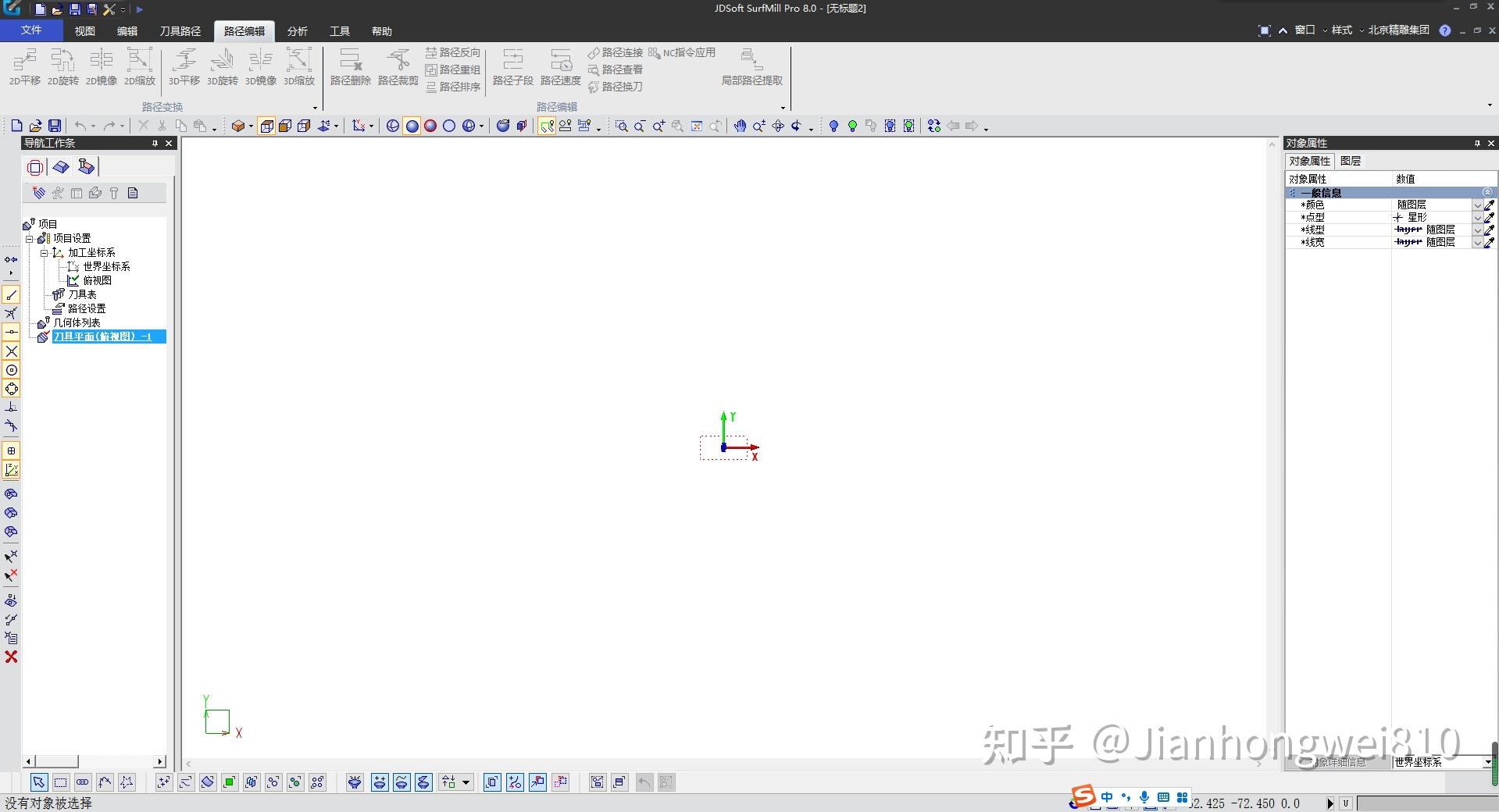This screenshot has height=812, width=1499.
Task: Choose the 3D镜像 mirror tool
Action: [261, 66]
